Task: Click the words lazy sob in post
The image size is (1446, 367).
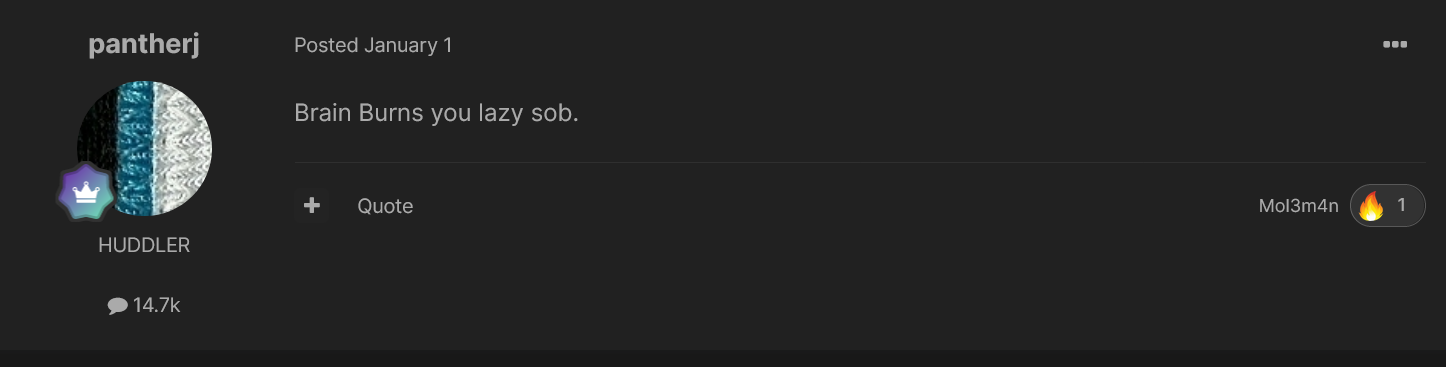Action: tap(535, 113)
